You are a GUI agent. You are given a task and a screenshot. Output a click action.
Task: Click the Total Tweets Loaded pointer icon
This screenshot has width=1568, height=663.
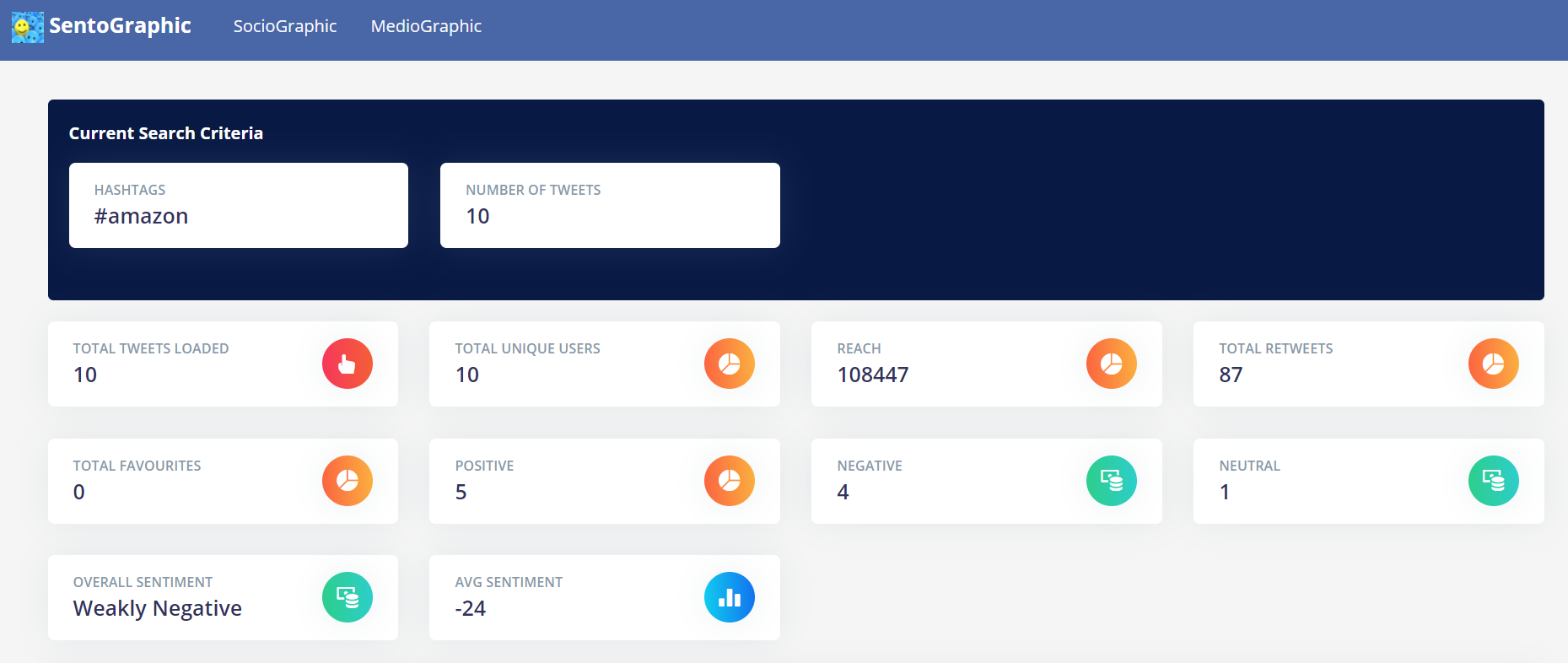coord(348,364)
